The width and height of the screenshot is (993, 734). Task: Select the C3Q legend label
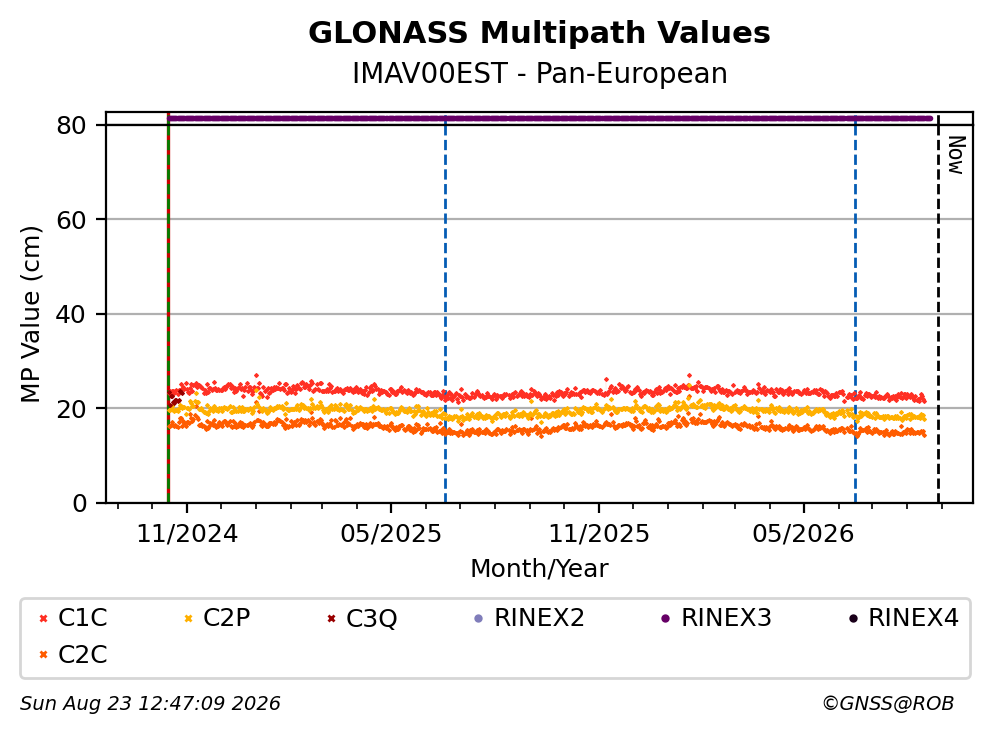pos(372,619)
